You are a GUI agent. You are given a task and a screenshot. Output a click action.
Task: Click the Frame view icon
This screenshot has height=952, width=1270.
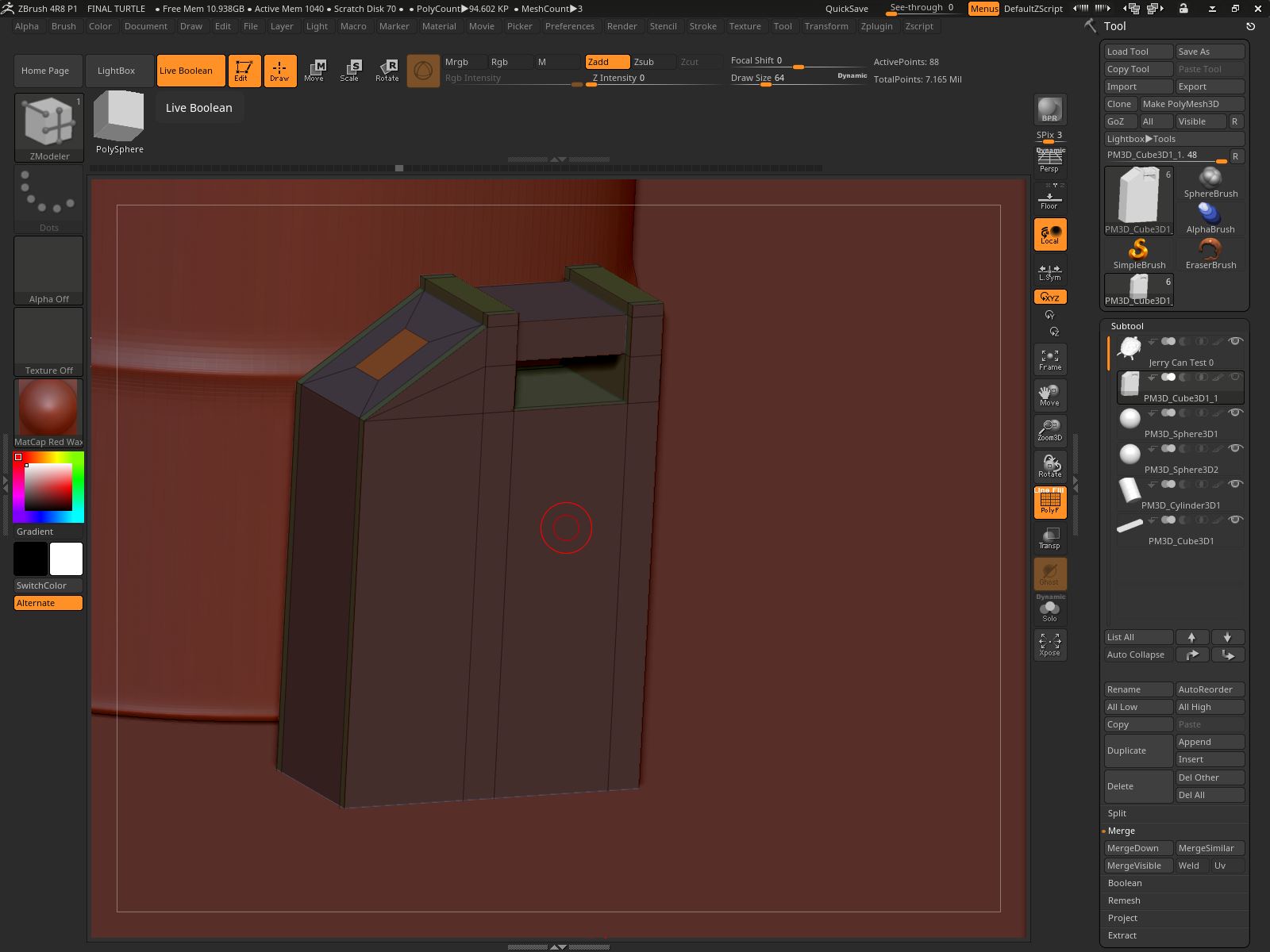[x=1049, y=359]
